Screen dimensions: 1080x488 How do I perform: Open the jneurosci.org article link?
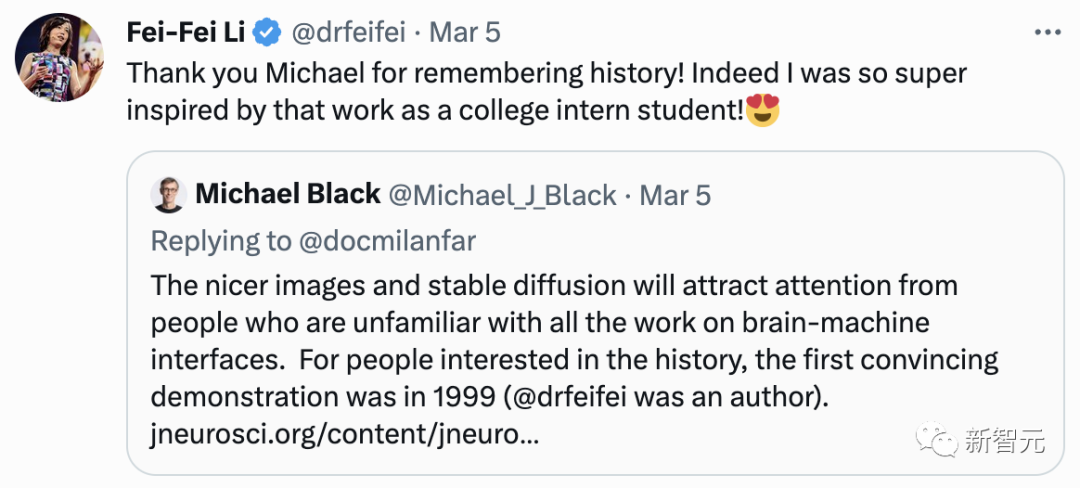coord(345,435)
